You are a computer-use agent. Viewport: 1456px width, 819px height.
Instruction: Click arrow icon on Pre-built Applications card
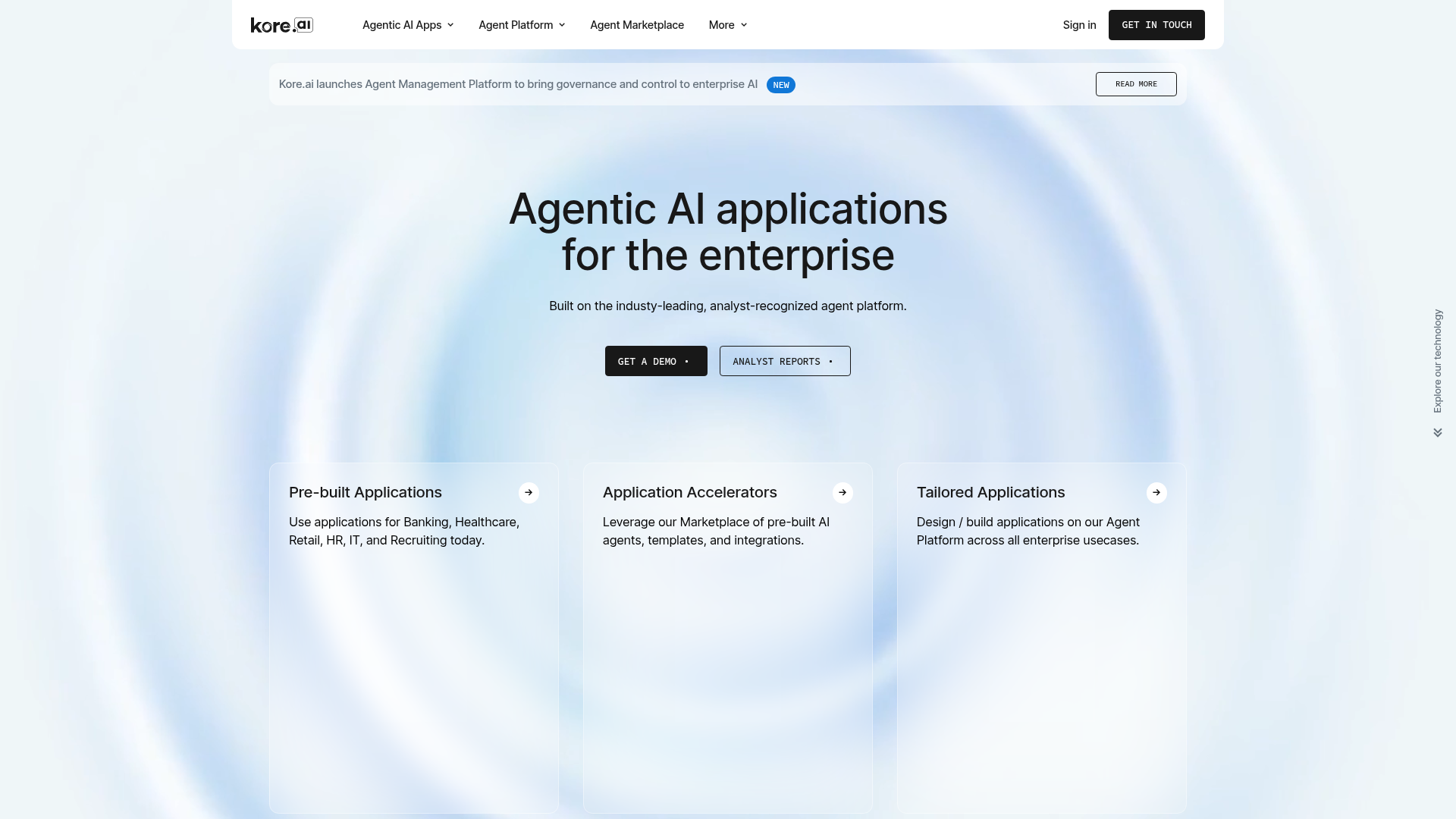529,493
